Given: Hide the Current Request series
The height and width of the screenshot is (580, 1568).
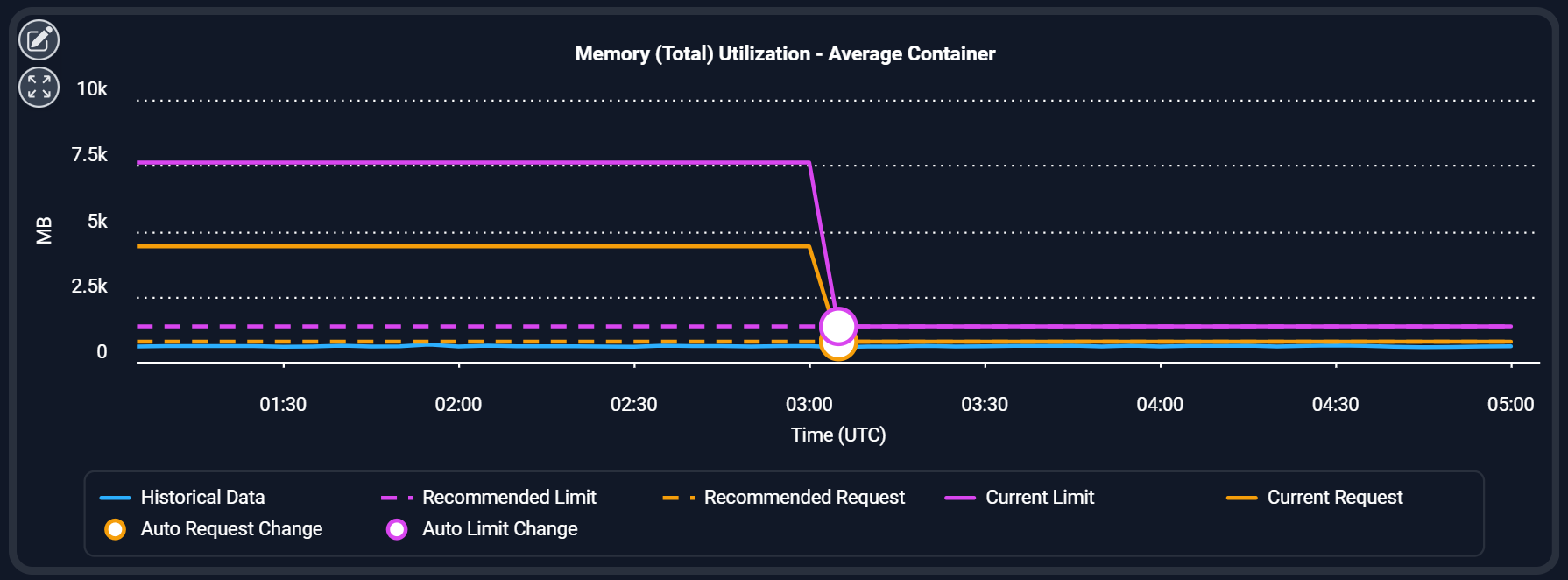Looking at the screenshot, I should click(1334, 498).
